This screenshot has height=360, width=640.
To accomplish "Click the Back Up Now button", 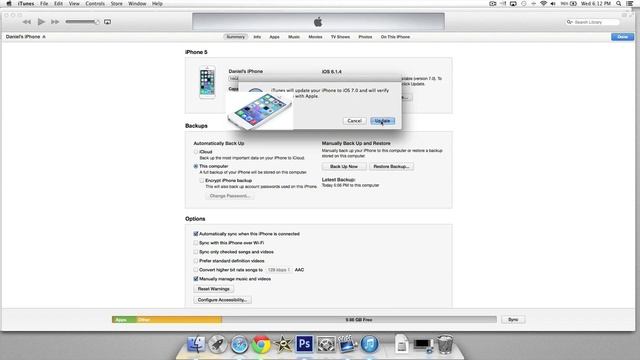I will pos(344,167).
